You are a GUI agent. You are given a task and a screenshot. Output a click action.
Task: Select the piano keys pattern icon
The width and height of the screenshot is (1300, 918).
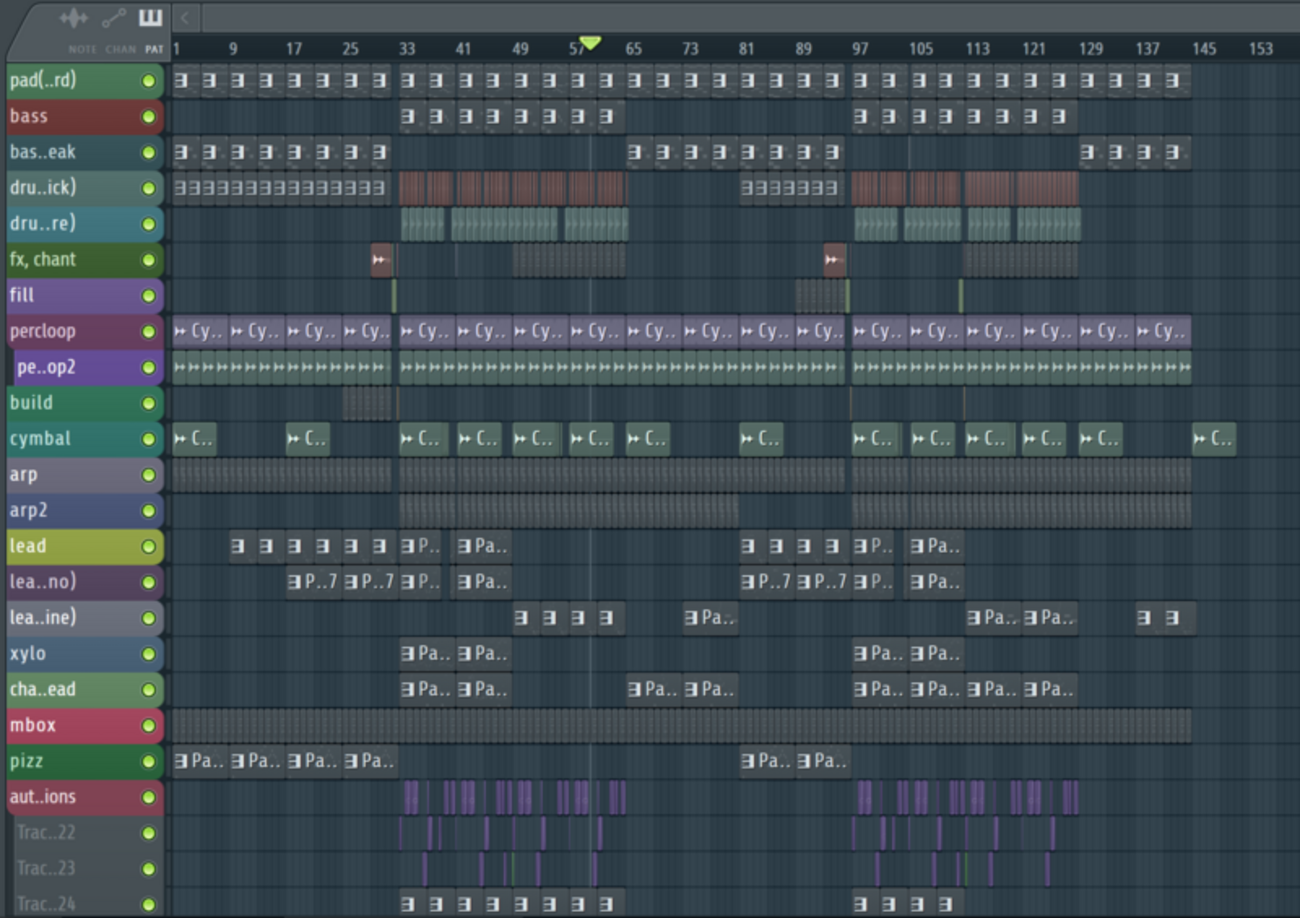pos(151,18)
